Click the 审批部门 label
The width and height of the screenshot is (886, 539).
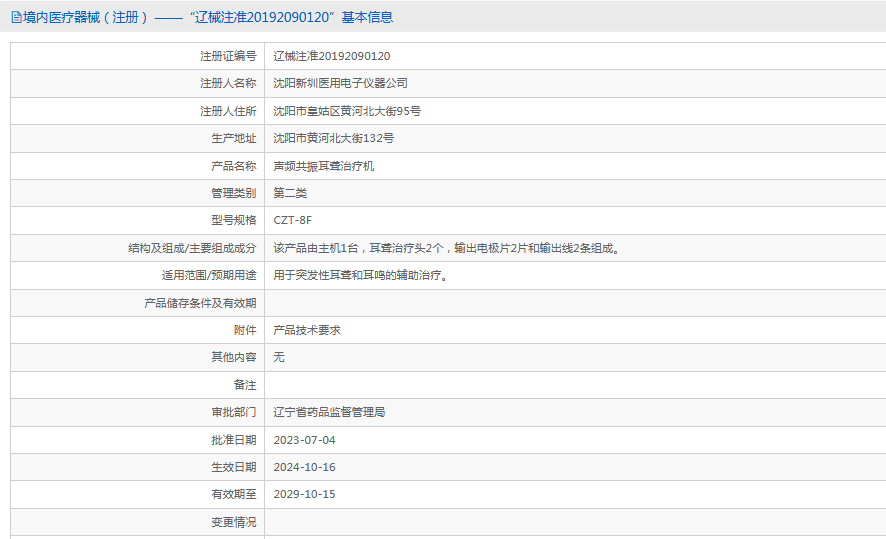(x=234, y=412)
